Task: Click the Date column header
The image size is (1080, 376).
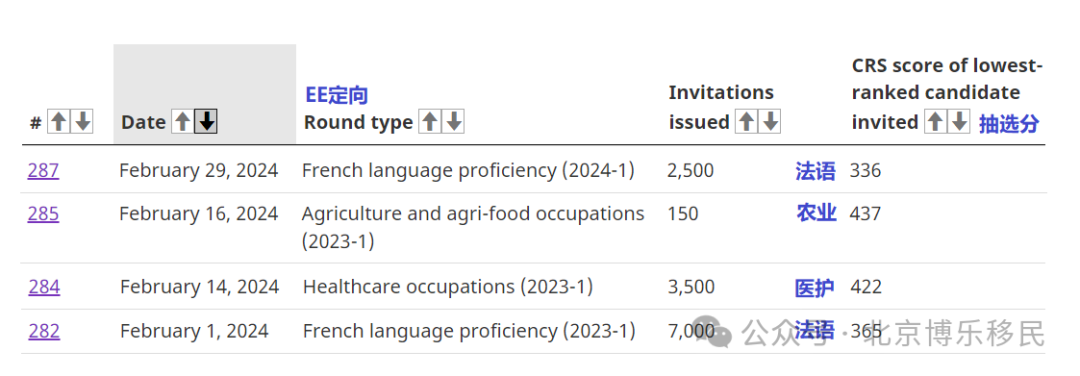Action: [x=143, y=123]
